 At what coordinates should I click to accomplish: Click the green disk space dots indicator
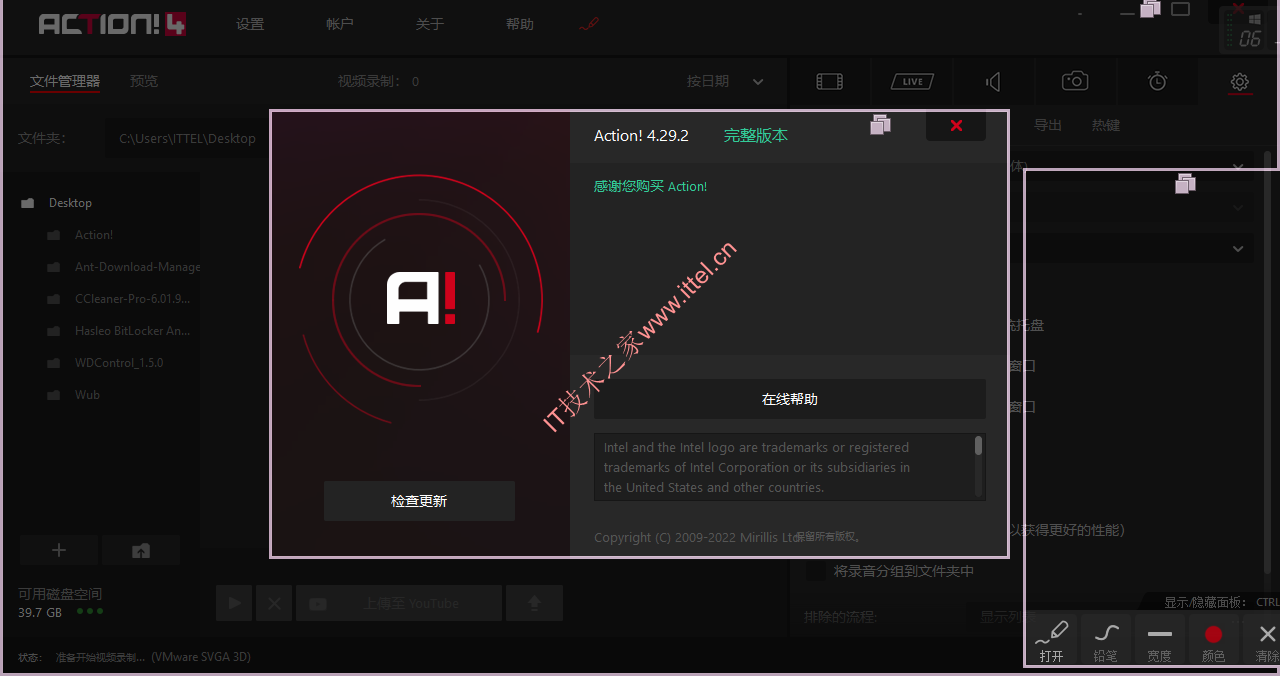point(90,611)
